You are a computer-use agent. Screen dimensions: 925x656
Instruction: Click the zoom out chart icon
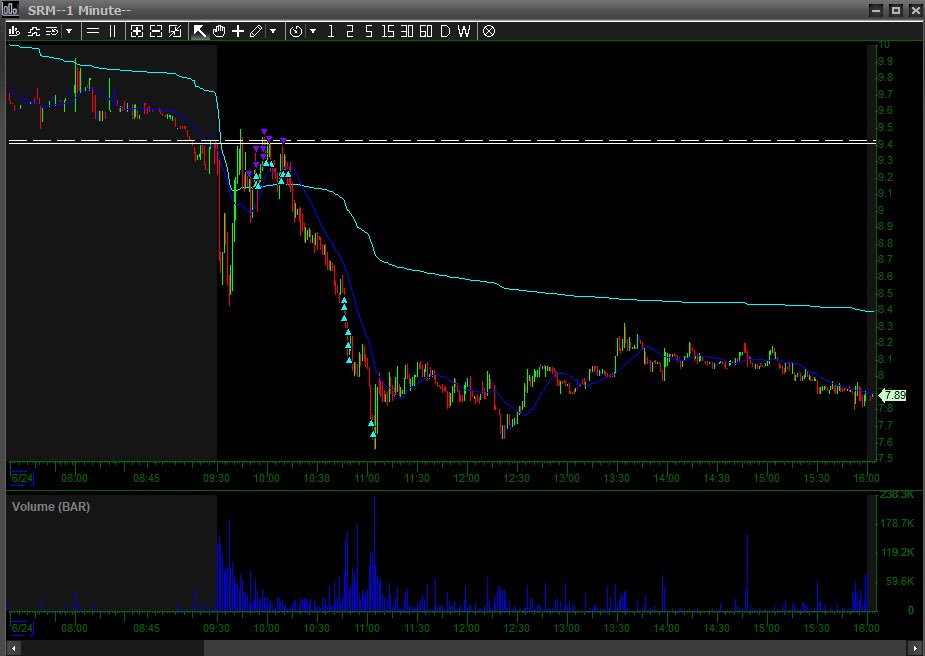(156, 31)
